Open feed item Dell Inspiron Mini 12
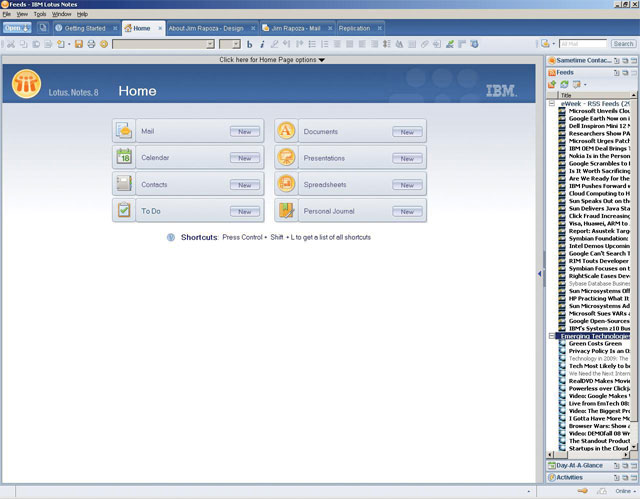 599,126
